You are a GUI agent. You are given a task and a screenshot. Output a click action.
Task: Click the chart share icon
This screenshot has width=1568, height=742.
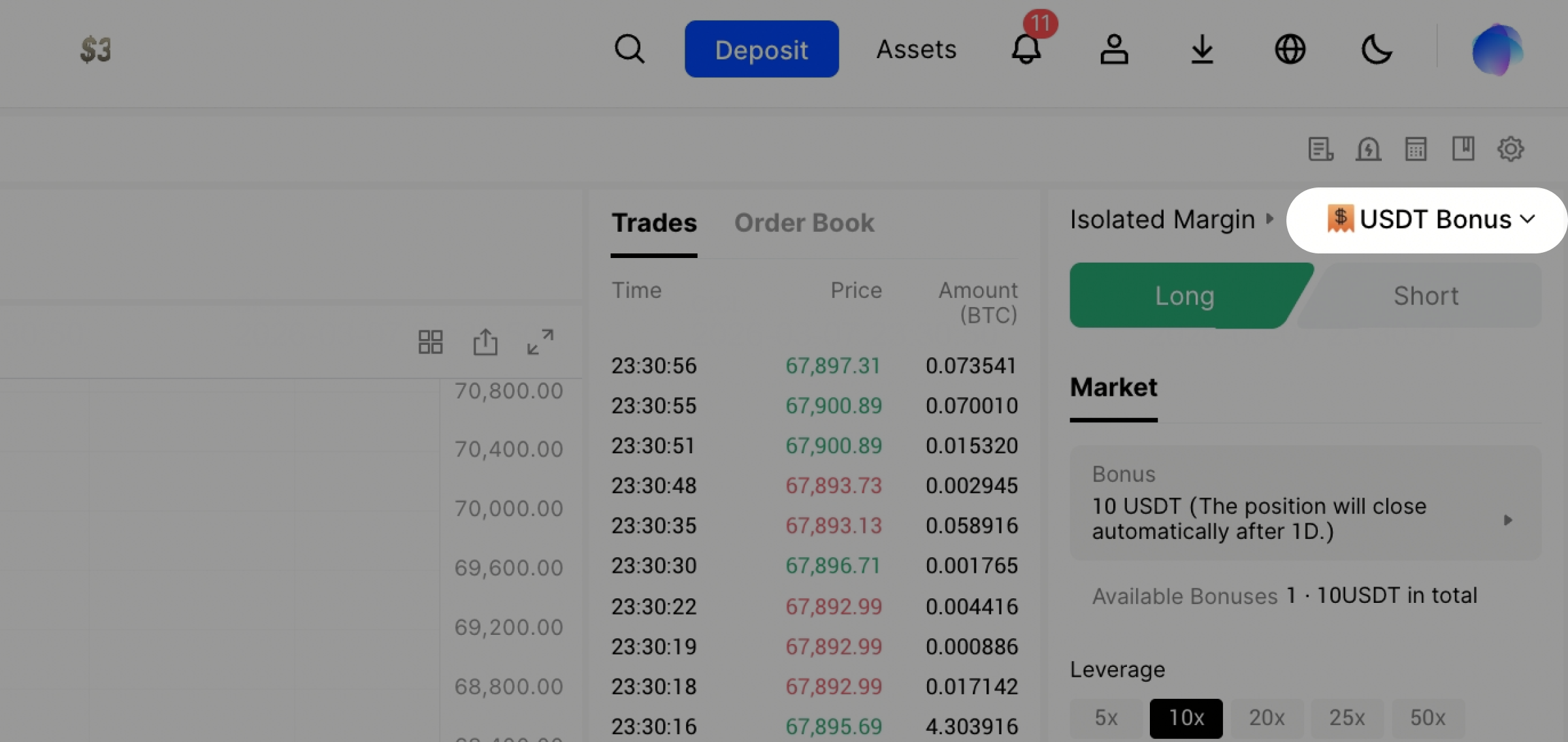pos(485,342)
